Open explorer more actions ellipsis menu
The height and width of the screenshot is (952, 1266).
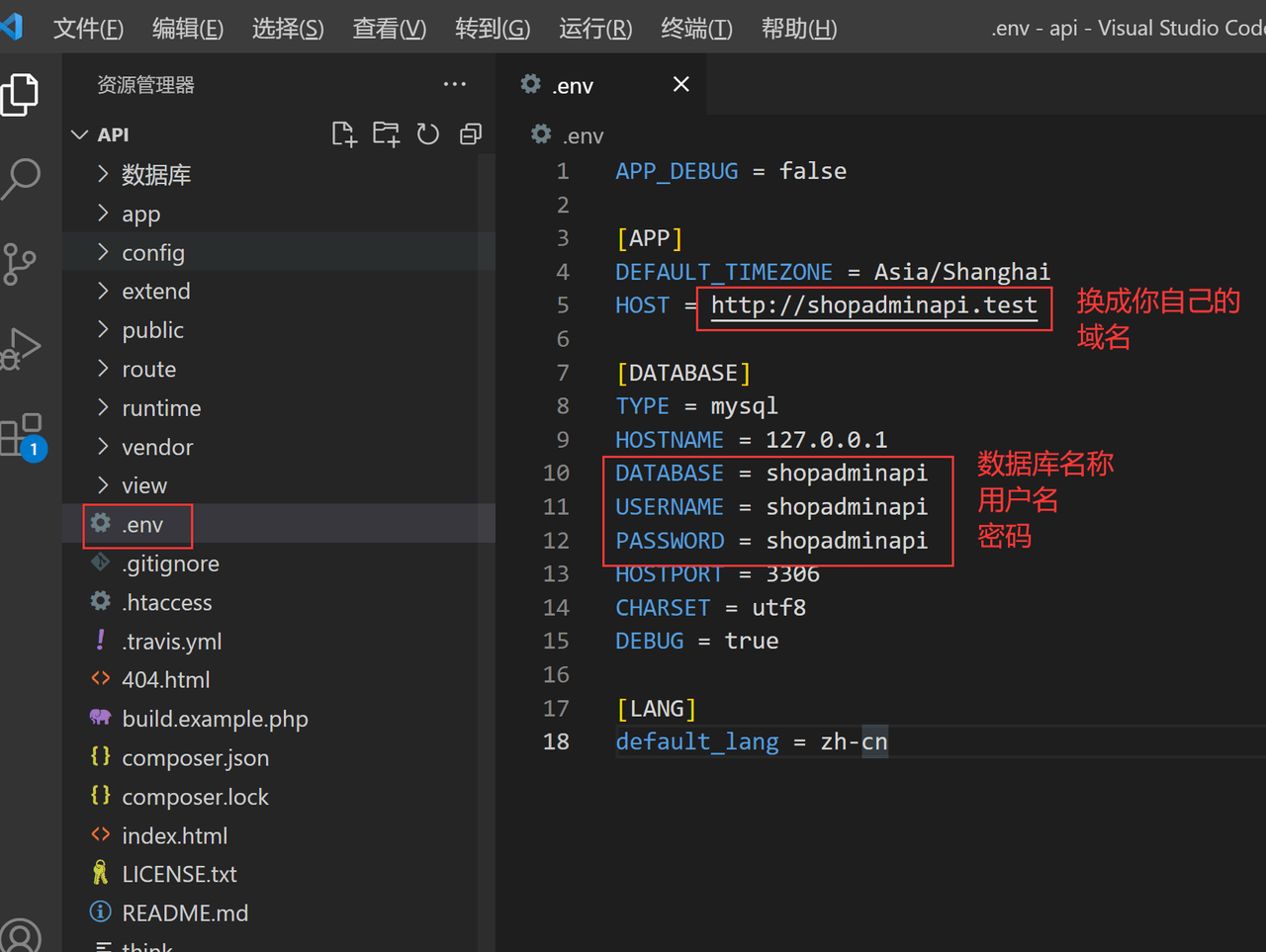[x=455, y=84]
